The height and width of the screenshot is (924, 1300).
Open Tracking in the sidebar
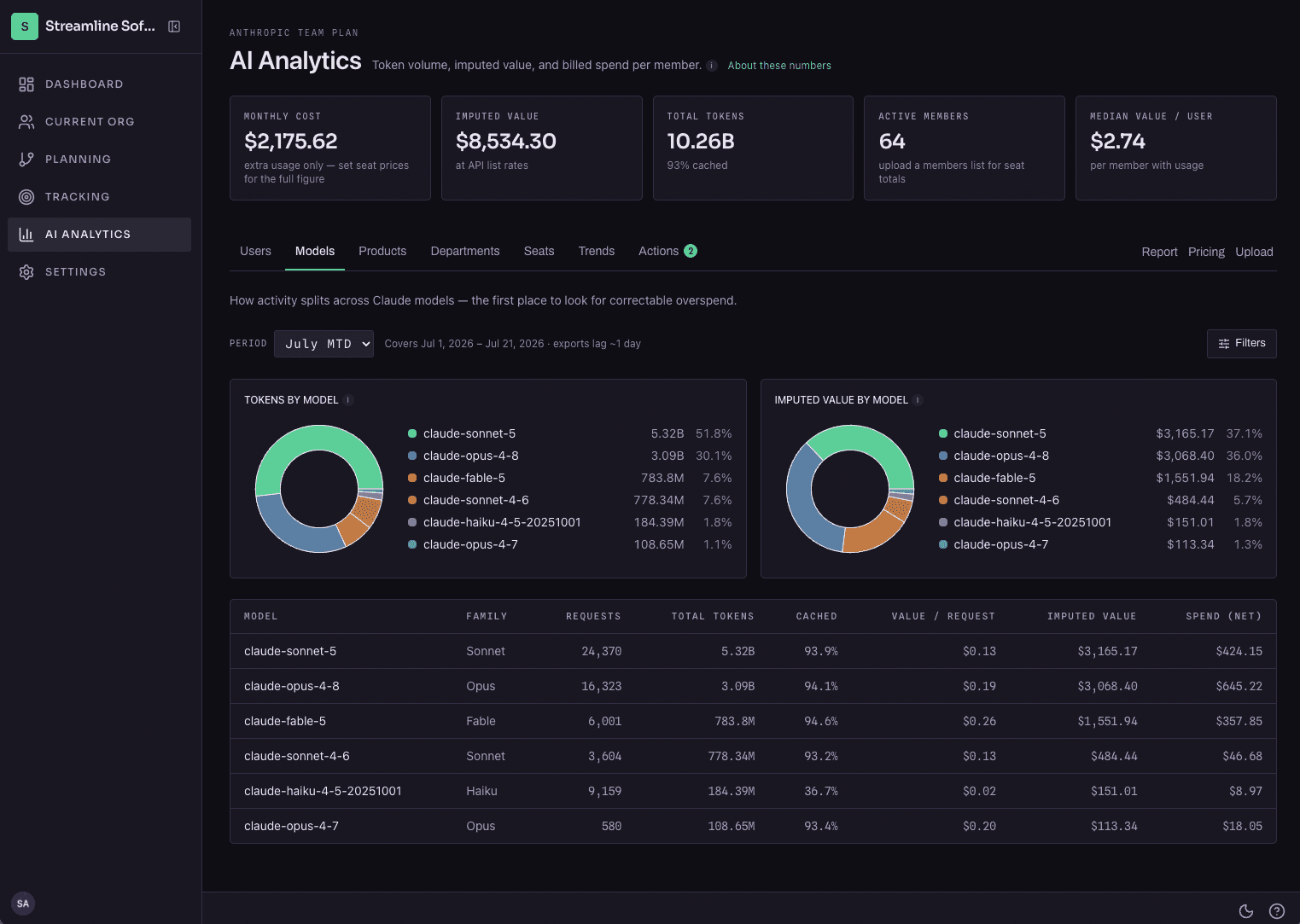tap(99, 197)
